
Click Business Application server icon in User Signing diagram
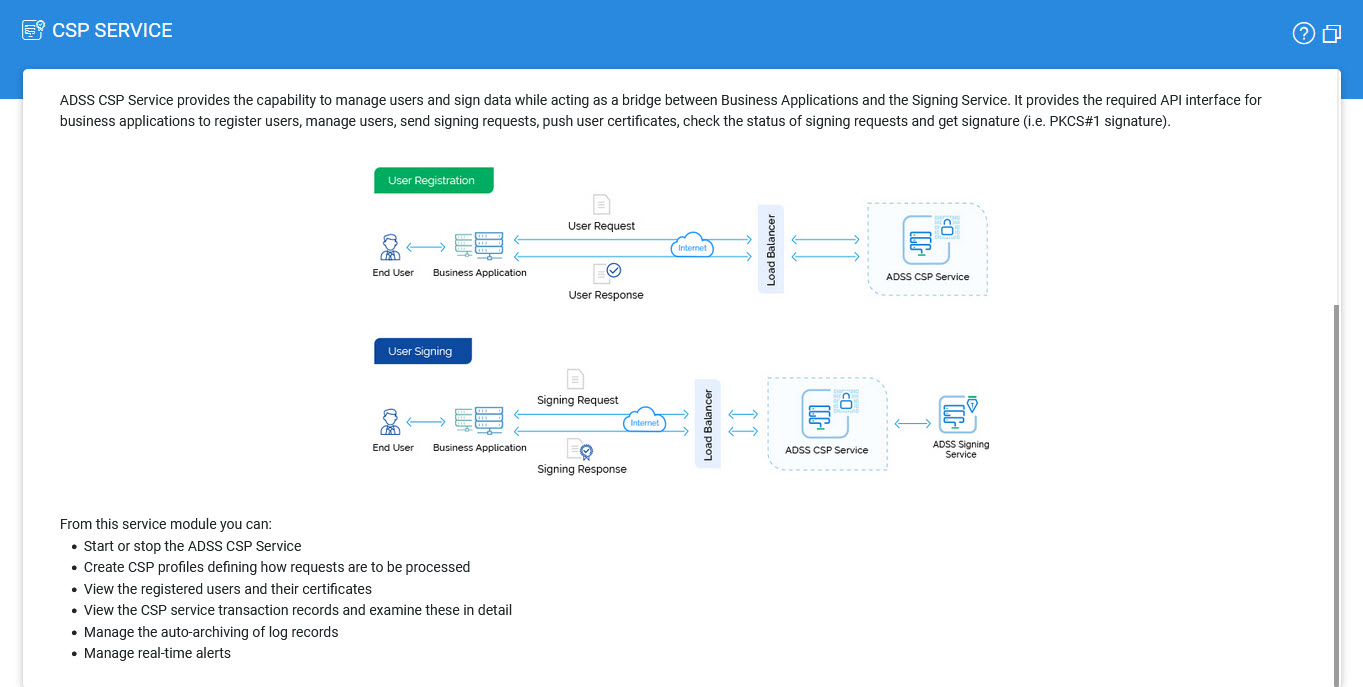click(x=479, y=420)
